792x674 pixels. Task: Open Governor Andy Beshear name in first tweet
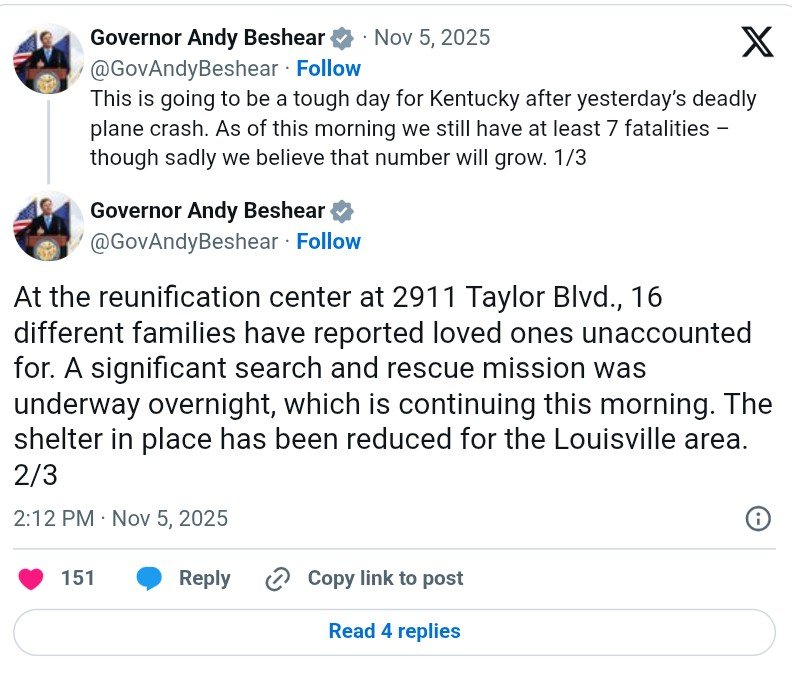[x=207, y=38]
